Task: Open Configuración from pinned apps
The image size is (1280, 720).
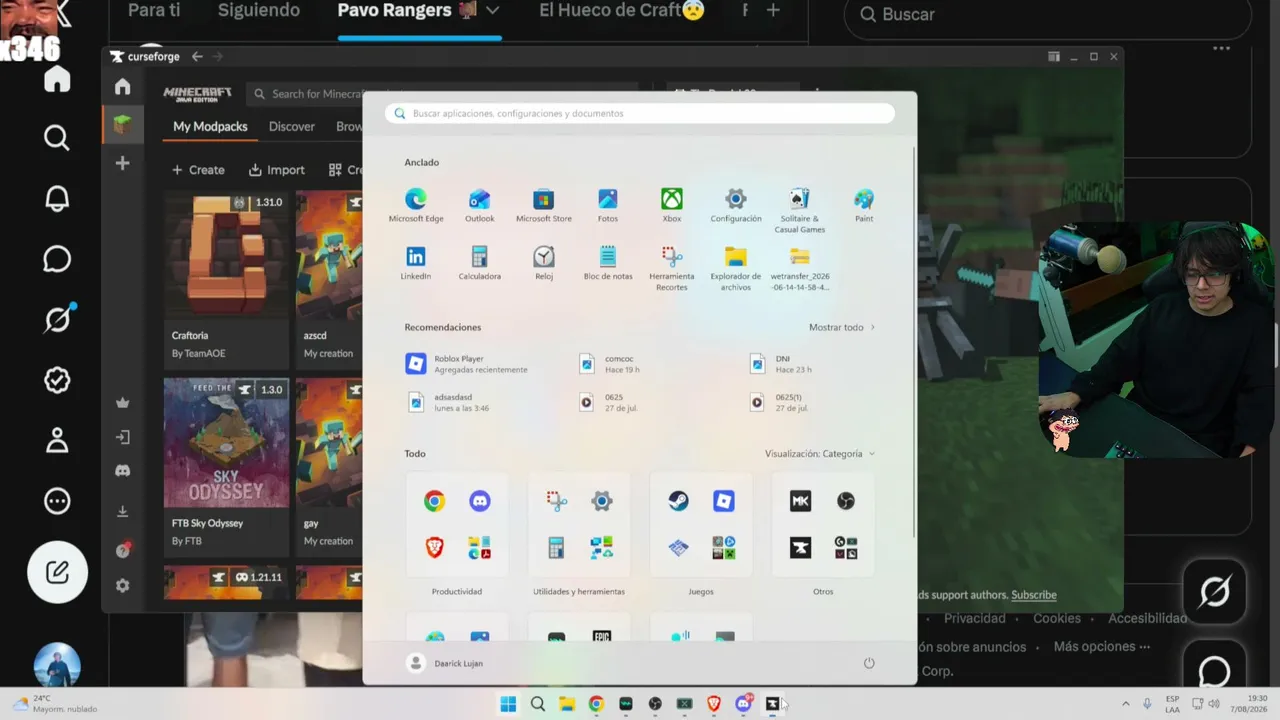Action: pyautogui.click(x=735, y=205)
